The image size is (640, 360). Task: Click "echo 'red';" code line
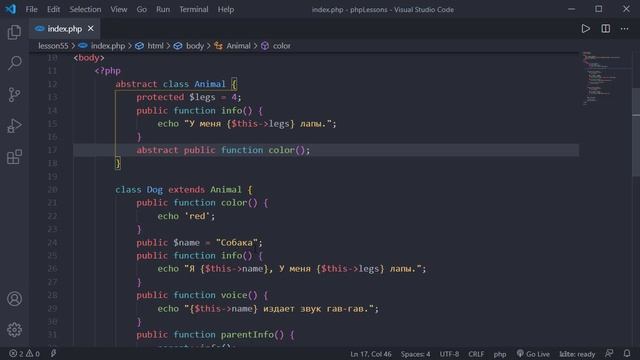[x=186, y=216]
